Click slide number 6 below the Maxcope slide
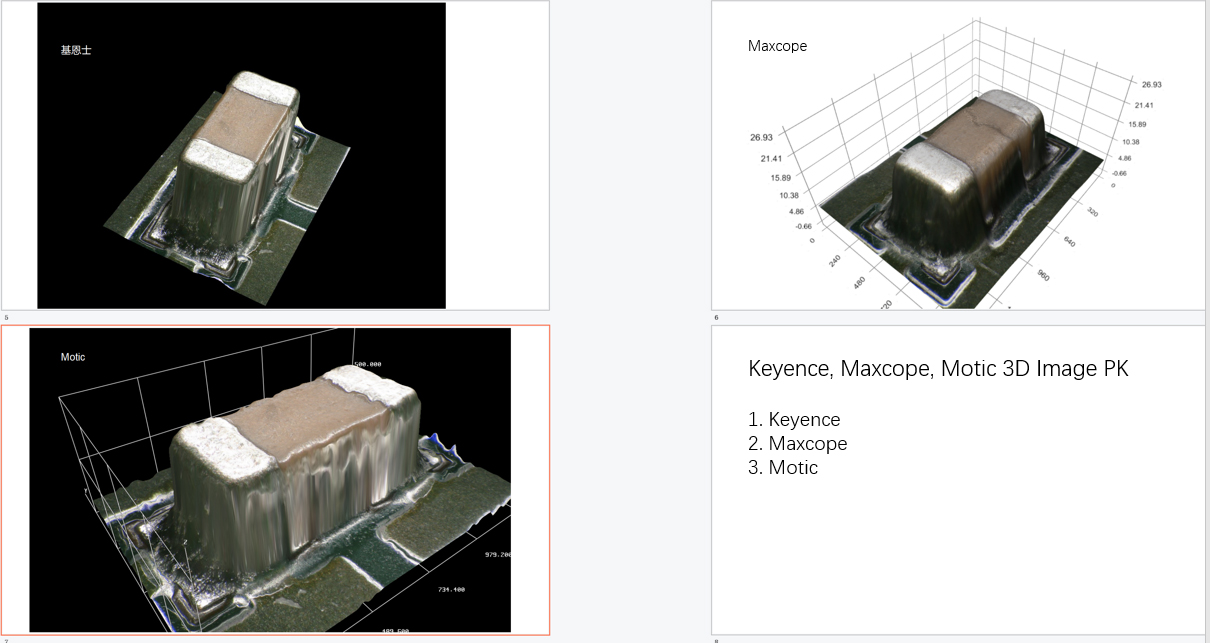 715,317
